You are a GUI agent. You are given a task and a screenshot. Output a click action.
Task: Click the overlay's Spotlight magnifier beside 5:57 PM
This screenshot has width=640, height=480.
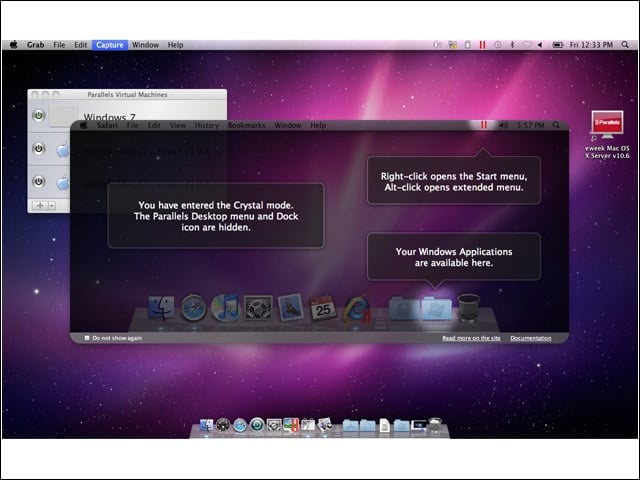556,125
